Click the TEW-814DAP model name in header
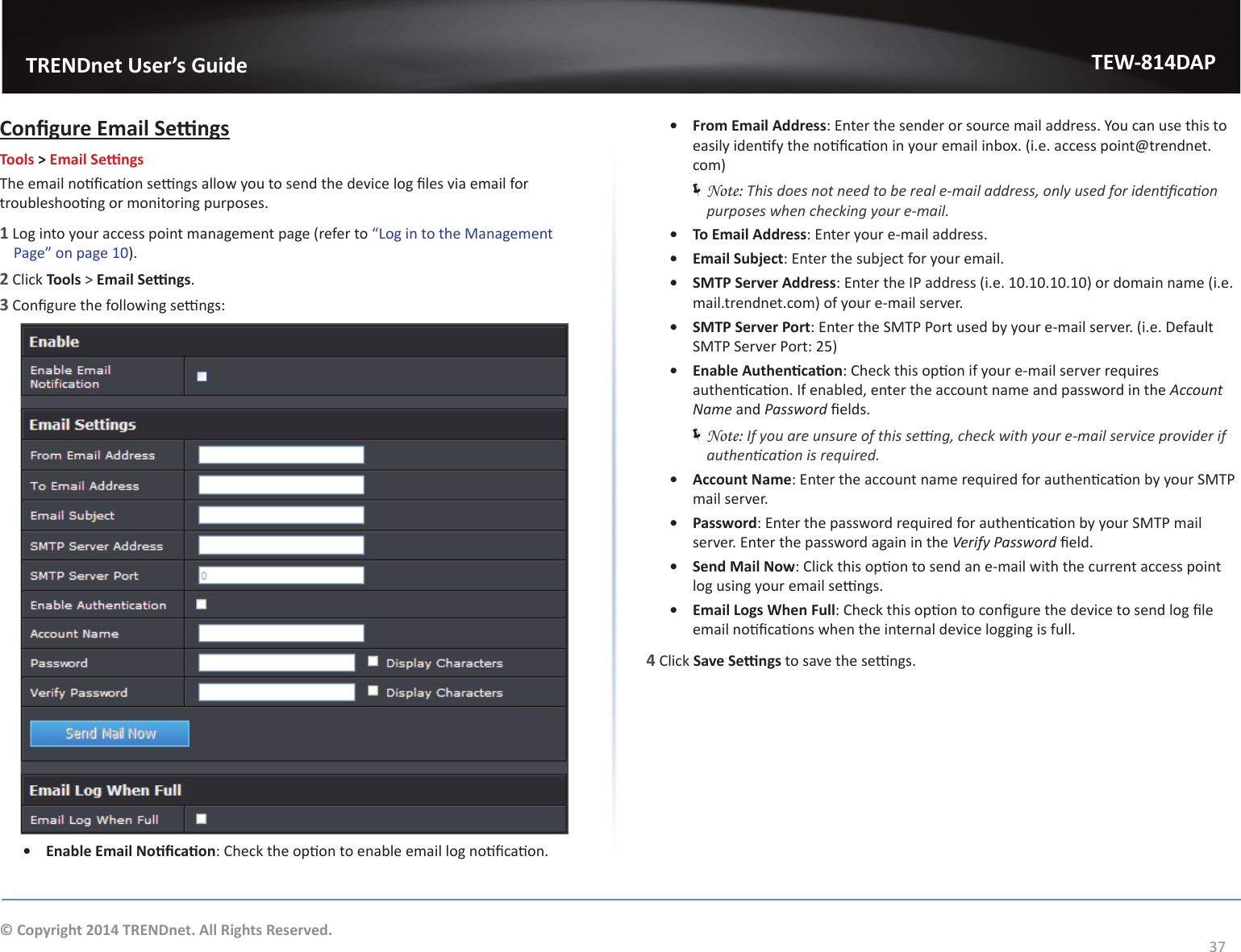This screenshot has width=1241, height=952. tap(1153, 62)
